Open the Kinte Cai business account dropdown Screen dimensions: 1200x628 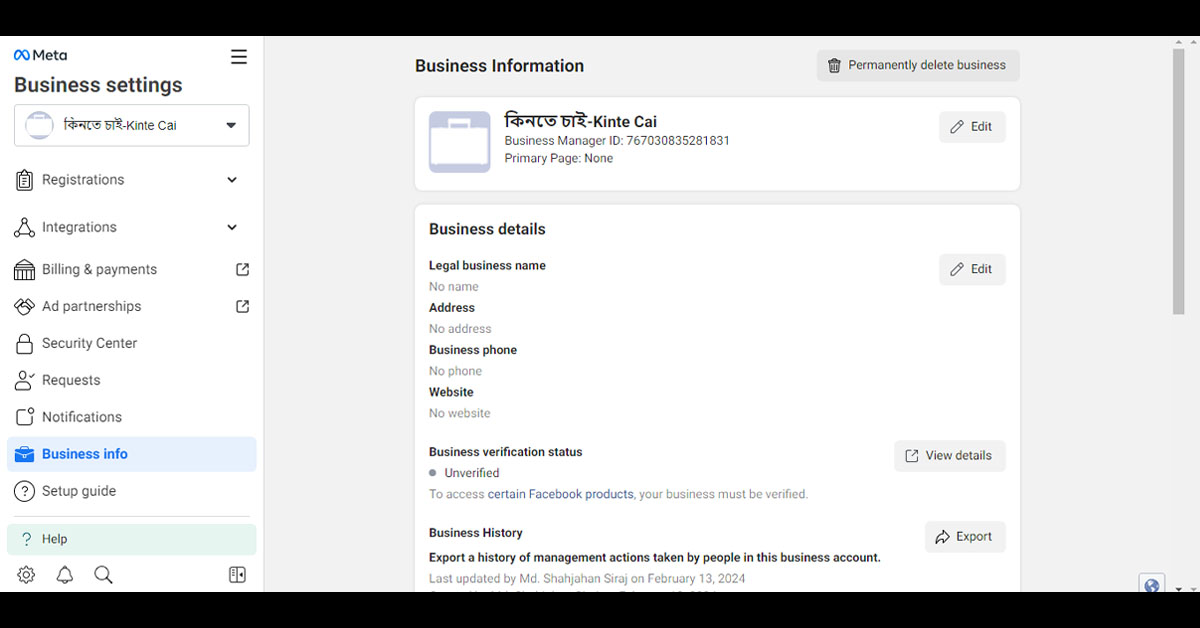click(132, 126)
